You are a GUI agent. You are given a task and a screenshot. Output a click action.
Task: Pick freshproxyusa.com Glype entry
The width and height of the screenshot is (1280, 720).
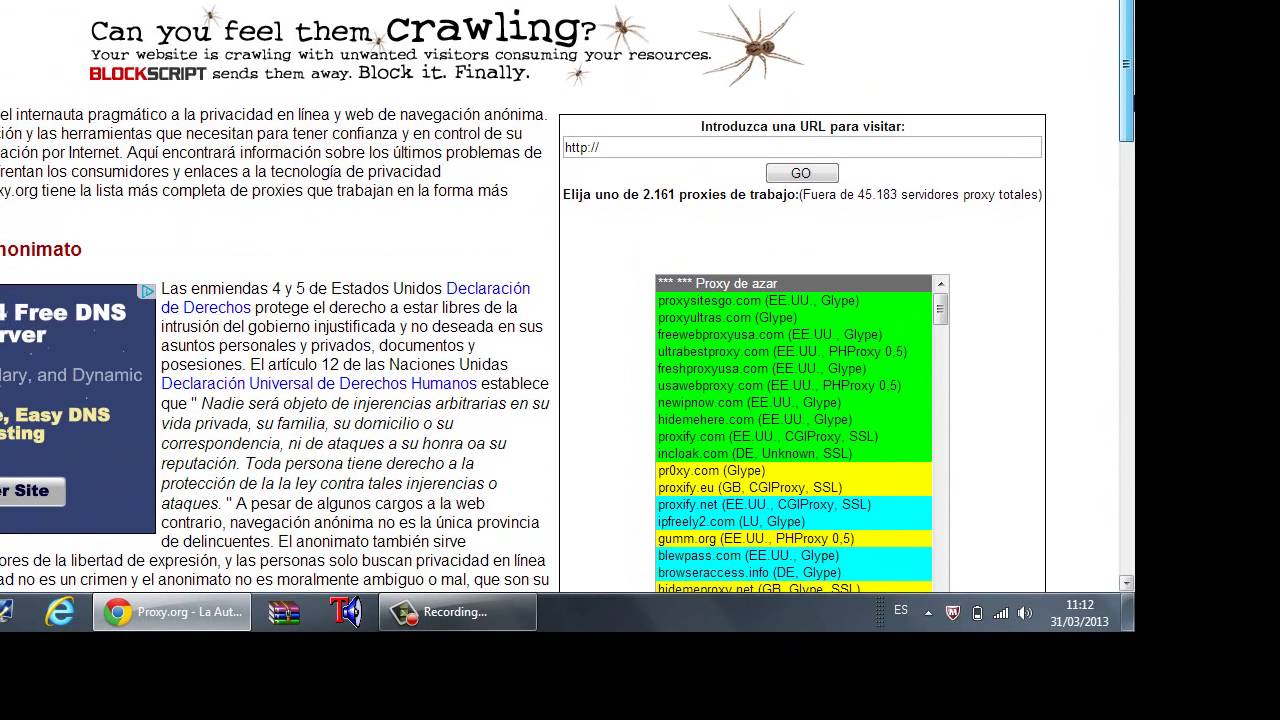tap(794, 368)
